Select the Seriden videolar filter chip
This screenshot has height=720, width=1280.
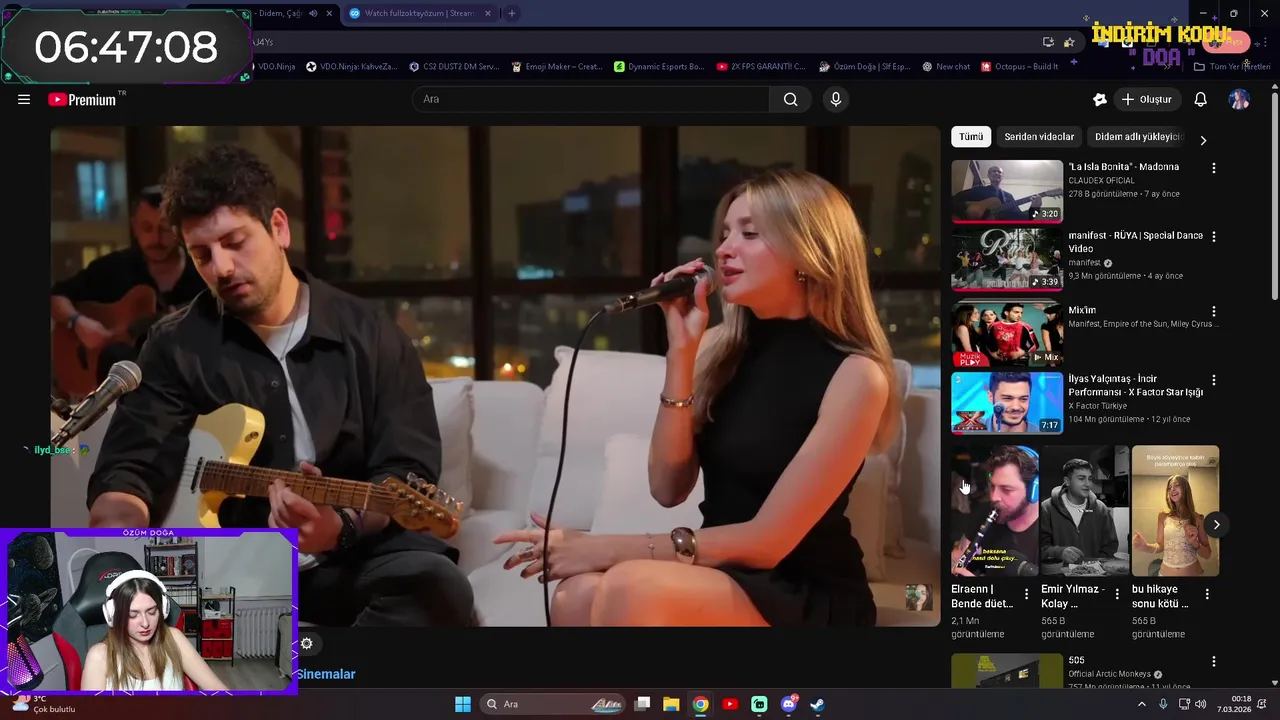pyautogui.click(x=1039, y=137)
